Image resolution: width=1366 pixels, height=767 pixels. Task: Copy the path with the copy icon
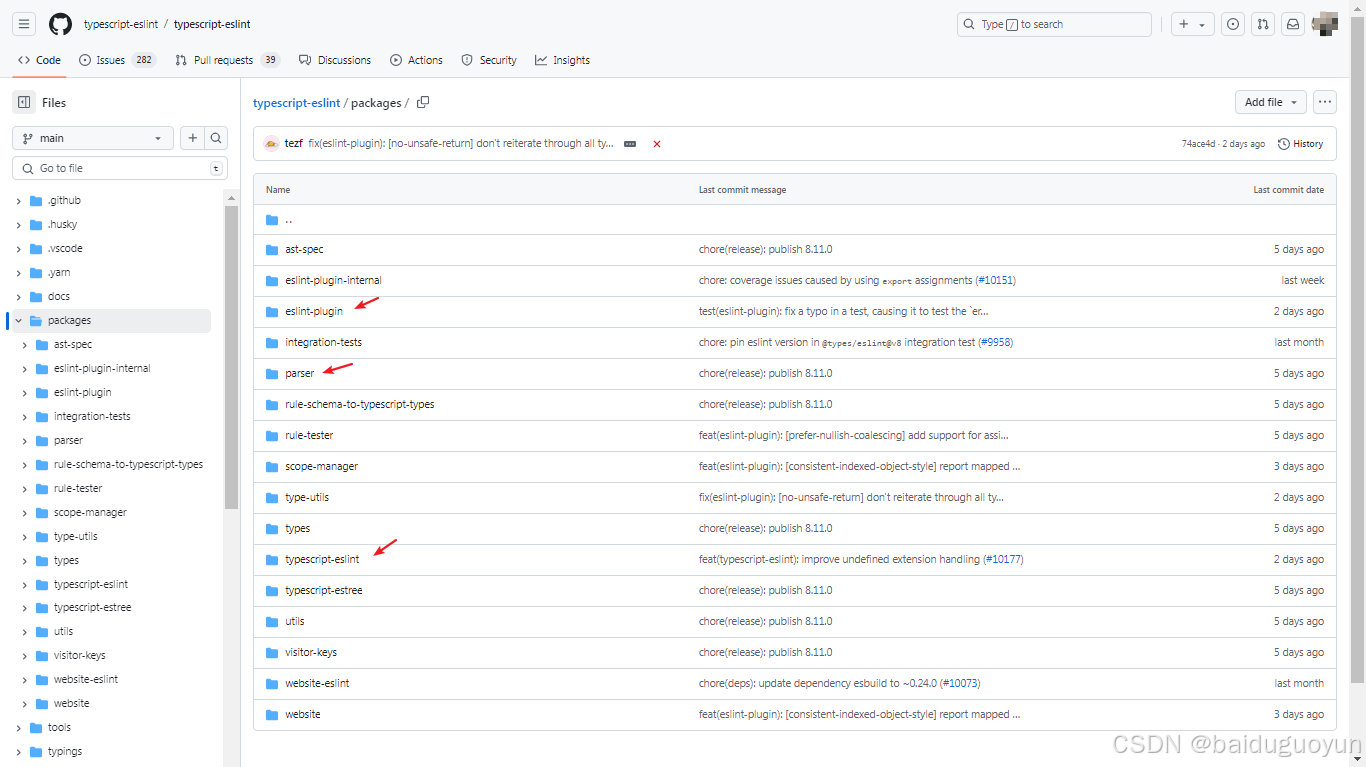click(423, 102)
